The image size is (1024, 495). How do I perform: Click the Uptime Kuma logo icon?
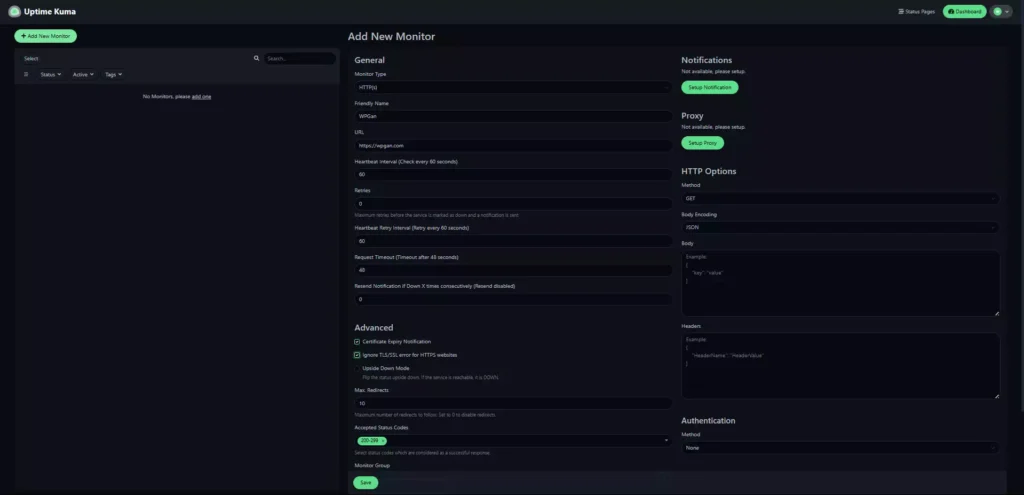(14, 11)
